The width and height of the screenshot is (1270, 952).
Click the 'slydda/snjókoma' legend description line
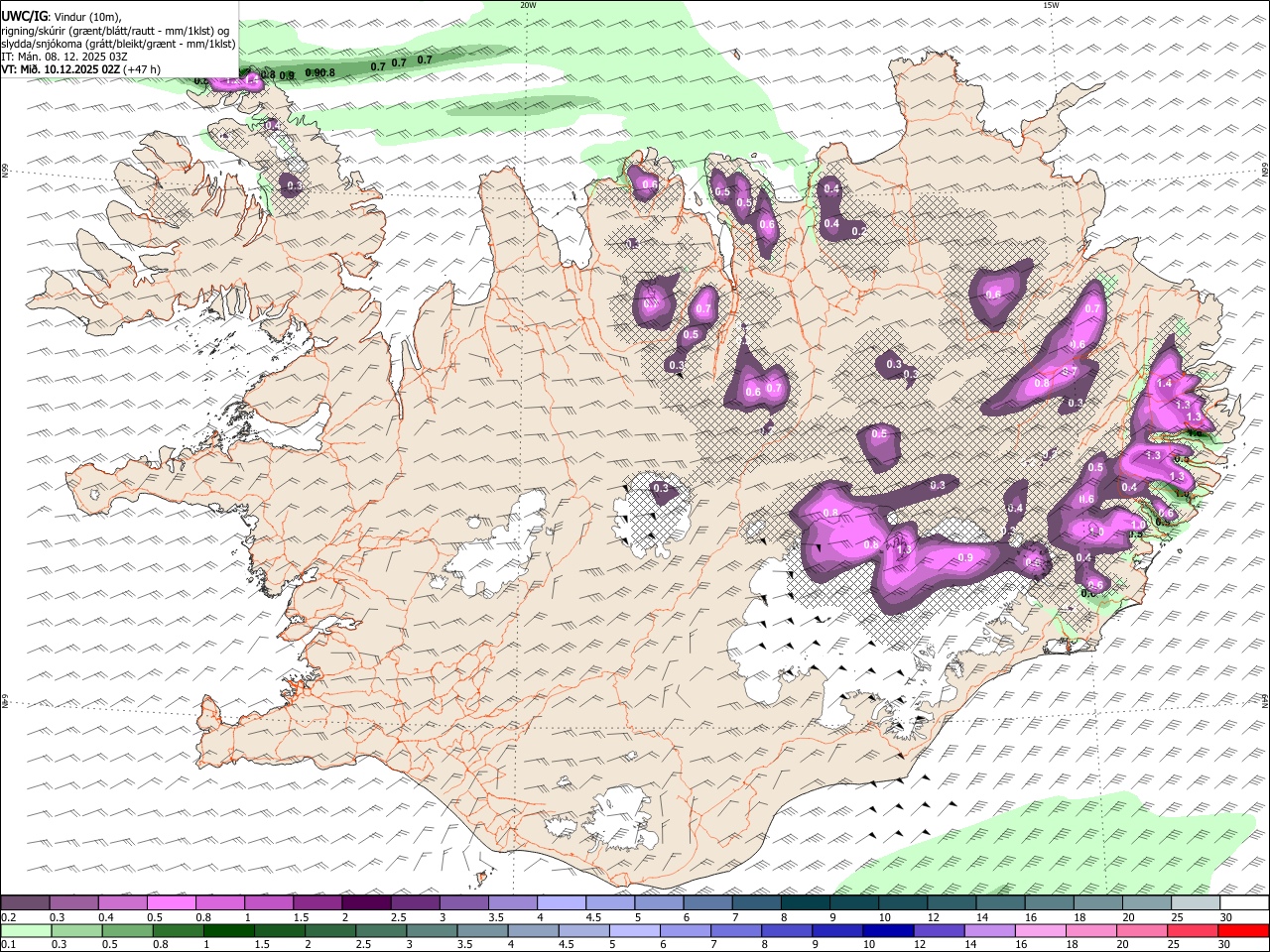coord(118,44)
